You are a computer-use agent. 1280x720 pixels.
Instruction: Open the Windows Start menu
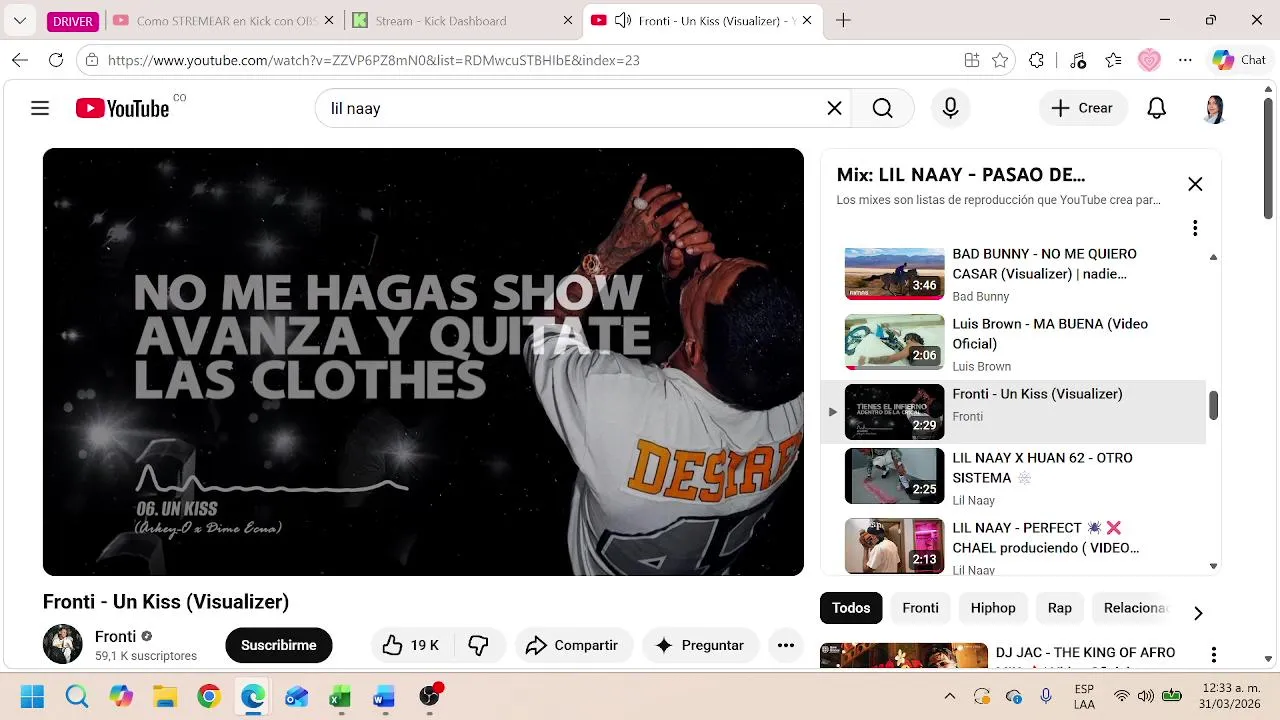(32, 696)
